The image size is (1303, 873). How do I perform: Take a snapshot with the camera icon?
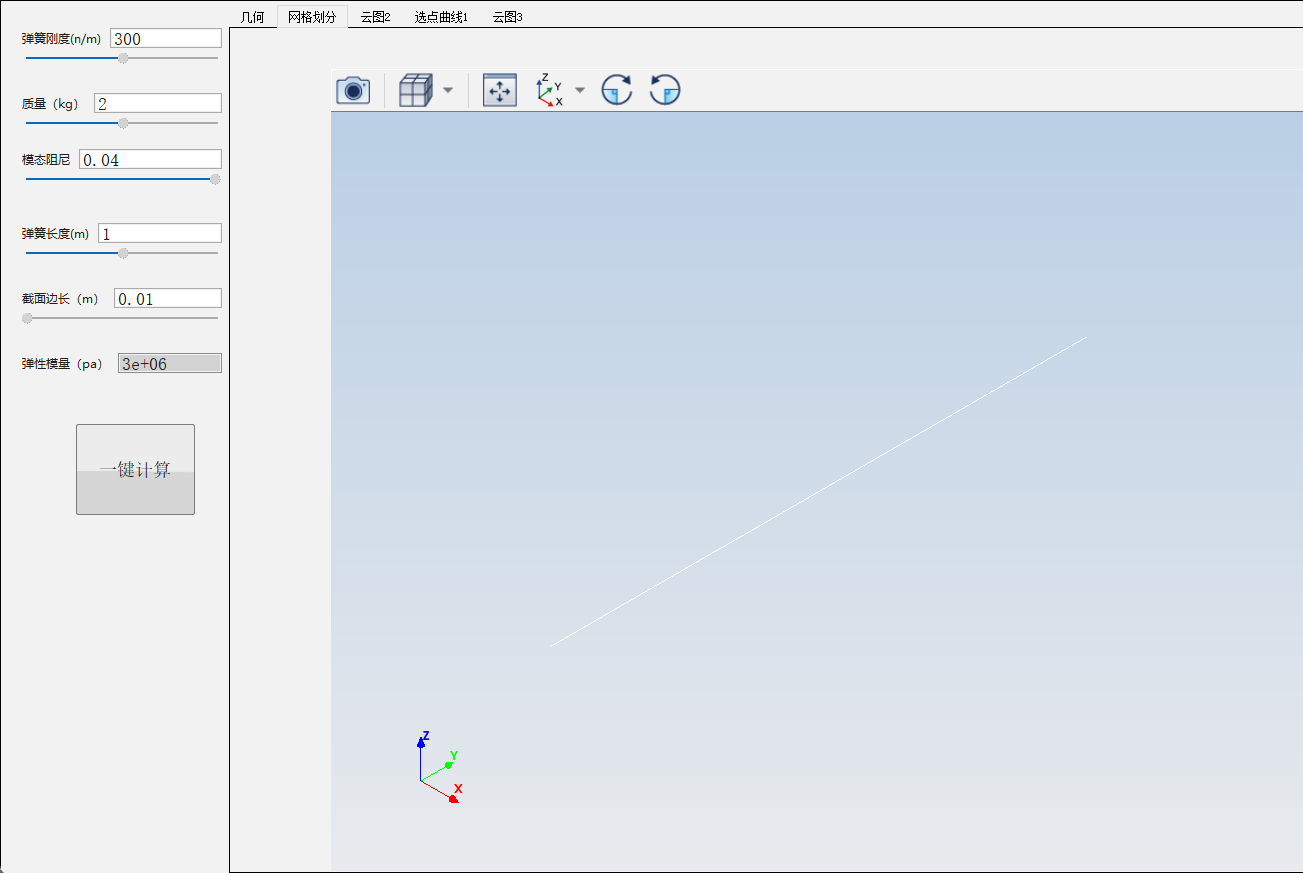click(x=353, y=90)
